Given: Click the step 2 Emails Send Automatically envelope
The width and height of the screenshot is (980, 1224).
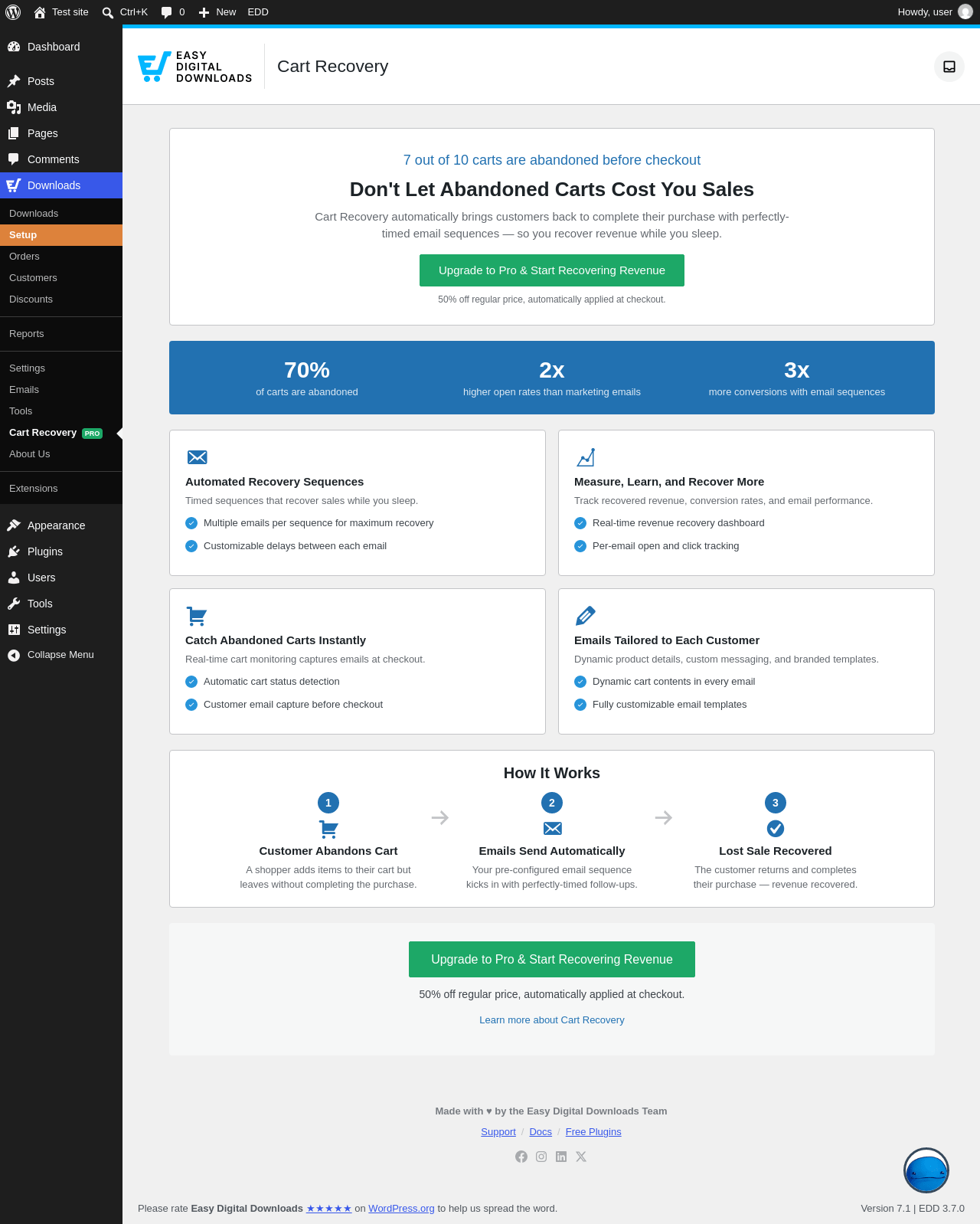Looking at the screenshot, I should pyautogui.click(x=552, y=828).
